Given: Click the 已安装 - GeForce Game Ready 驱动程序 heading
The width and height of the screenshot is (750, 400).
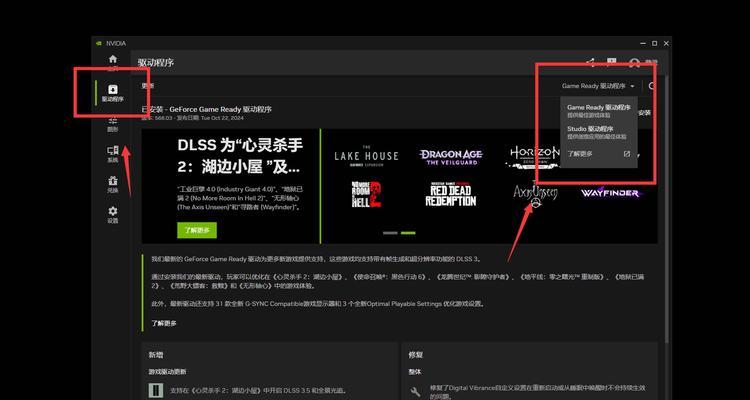Looking at the screenshot, I should (x=207, y=110).
